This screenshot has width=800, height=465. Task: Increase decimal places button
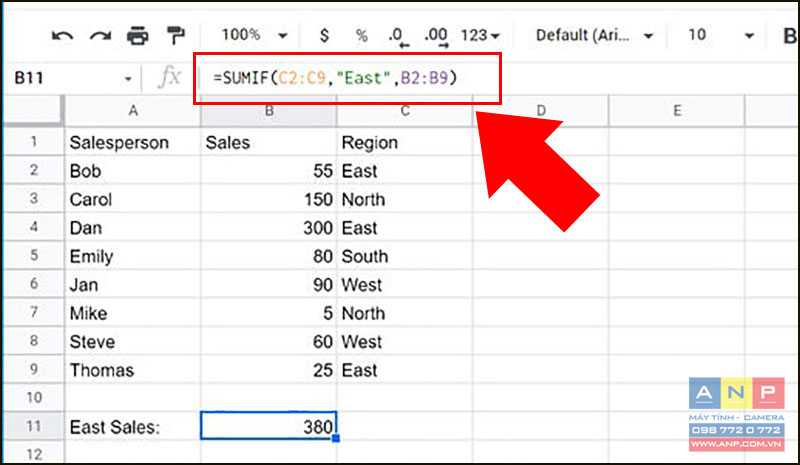436,37
